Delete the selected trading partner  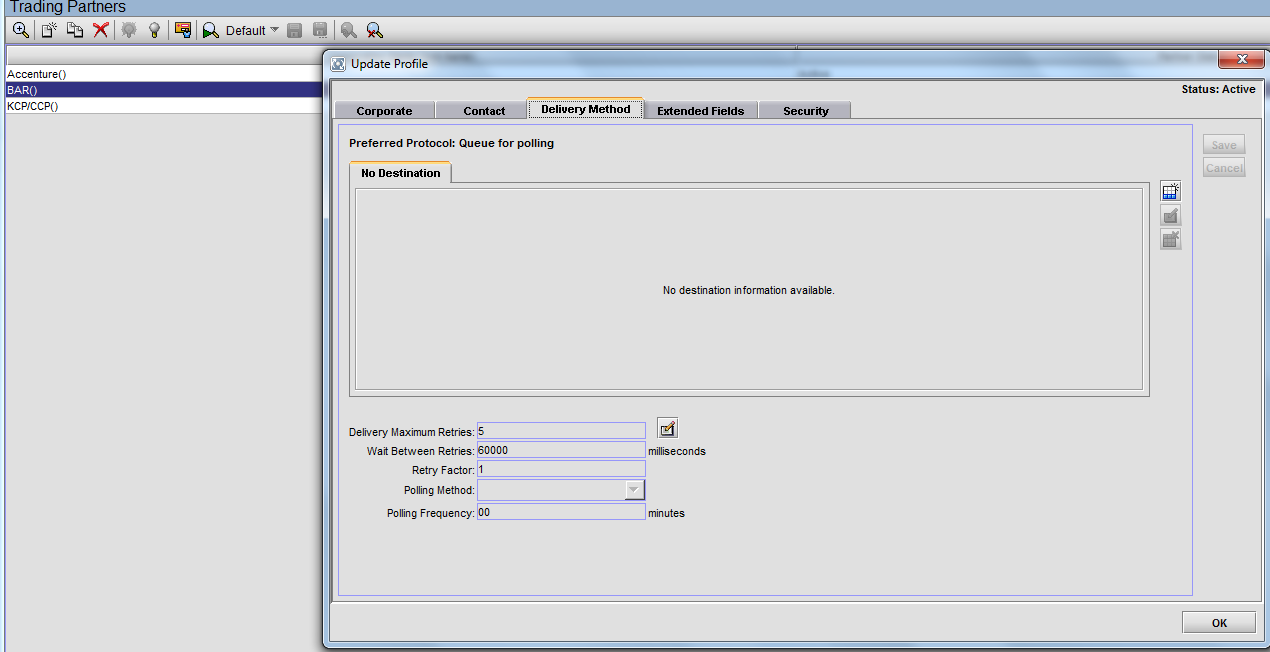click(x=100, y=30)
